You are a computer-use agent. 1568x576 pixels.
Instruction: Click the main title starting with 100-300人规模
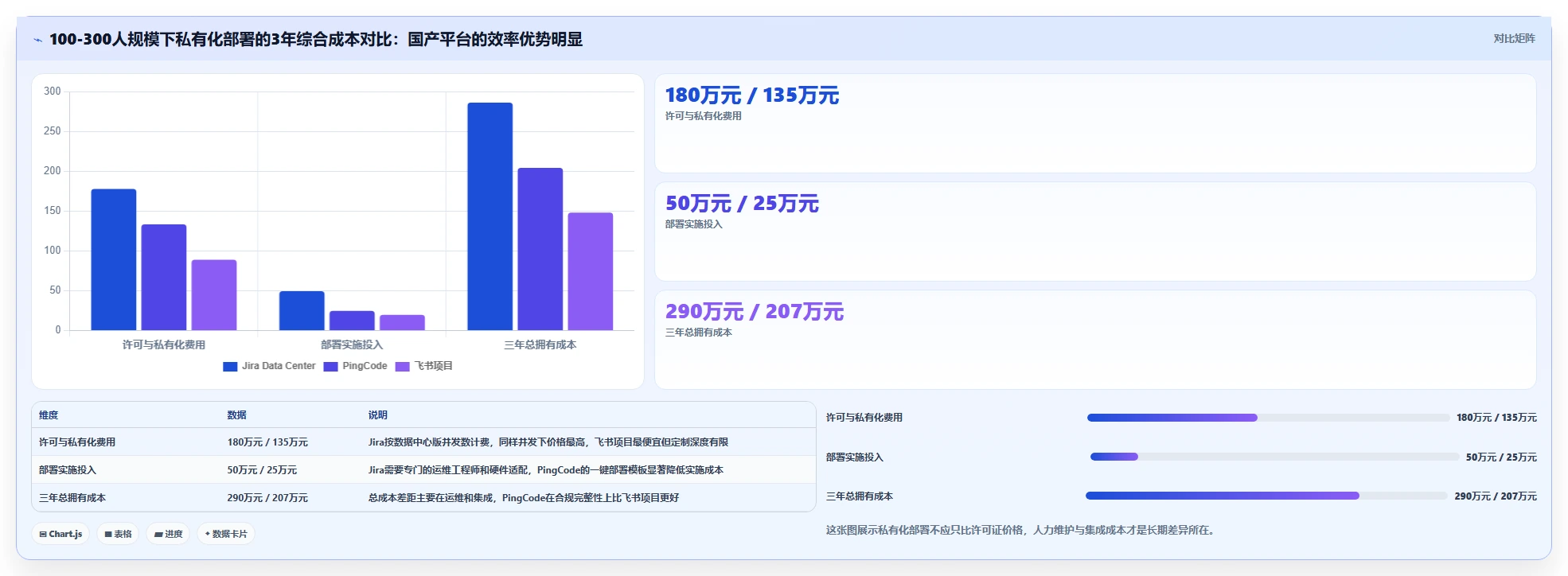click(x=316, y=39)
